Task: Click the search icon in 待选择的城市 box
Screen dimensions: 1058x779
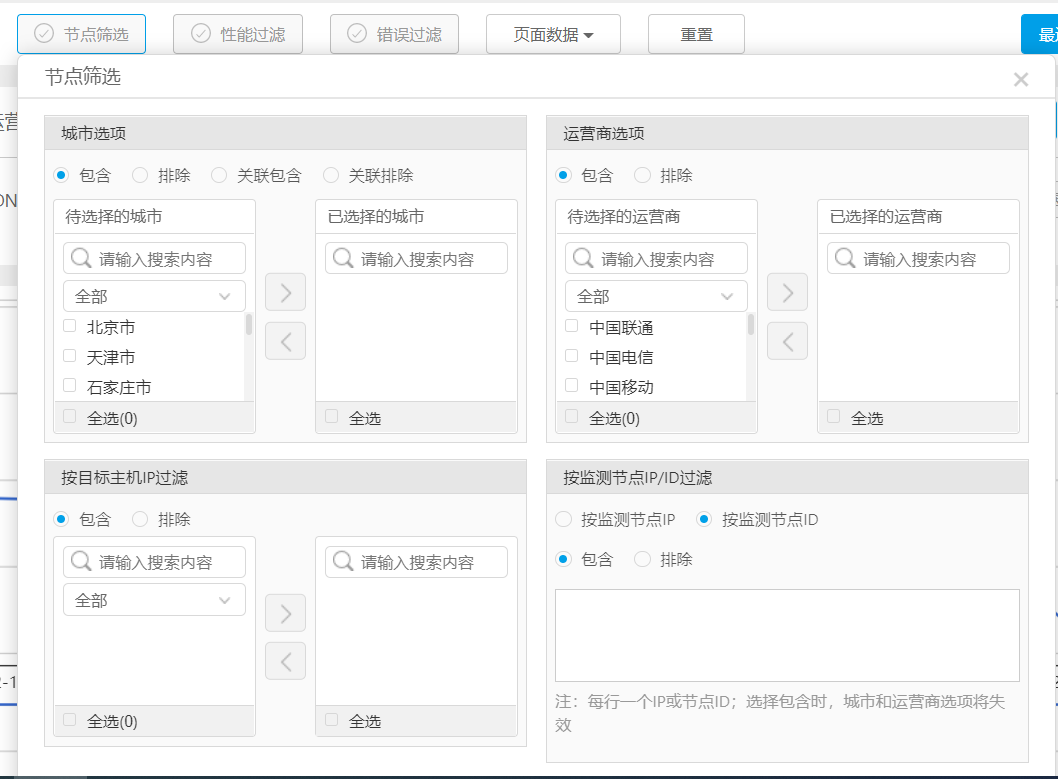Action: [82, 259]
